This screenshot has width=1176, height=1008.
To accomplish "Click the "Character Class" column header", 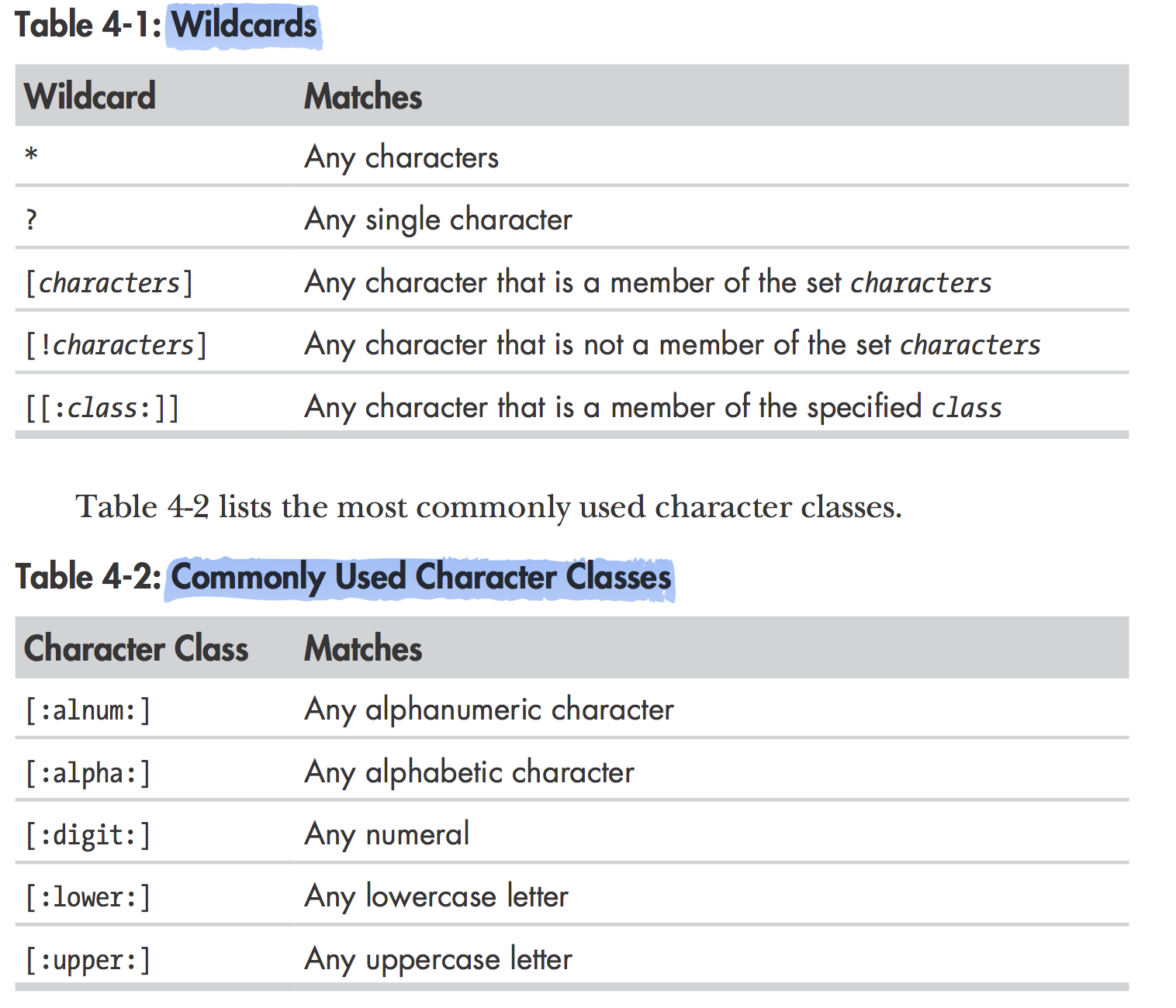I will (136, 649).
